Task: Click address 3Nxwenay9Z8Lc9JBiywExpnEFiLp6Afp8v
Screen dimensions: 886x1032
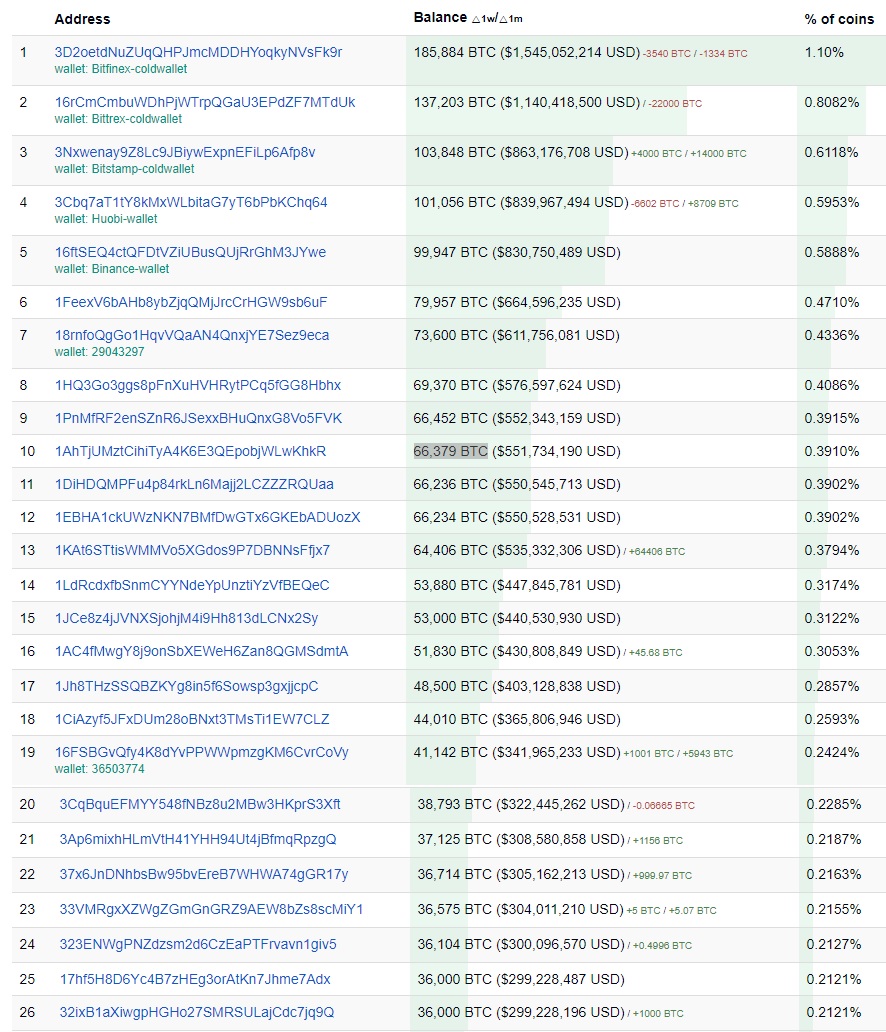Action: pos(185,152)
